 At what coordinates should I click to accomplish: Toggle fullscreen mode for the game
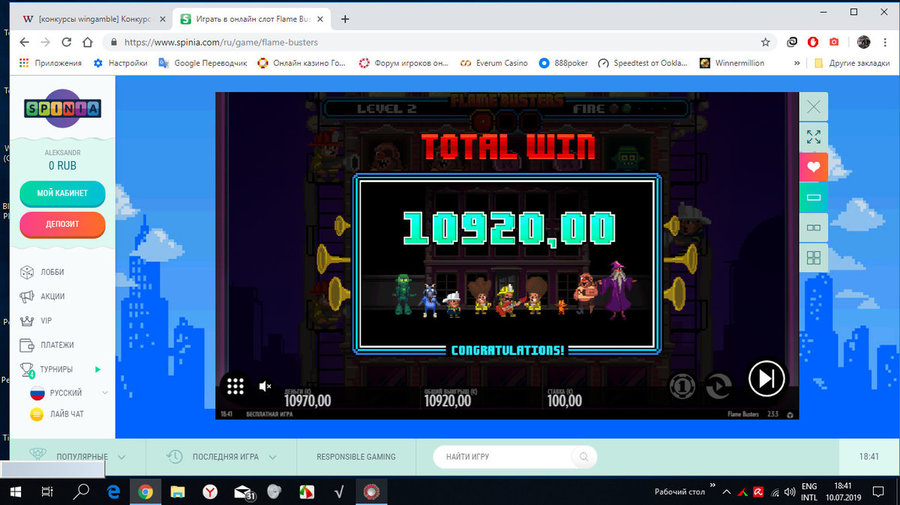814,136
